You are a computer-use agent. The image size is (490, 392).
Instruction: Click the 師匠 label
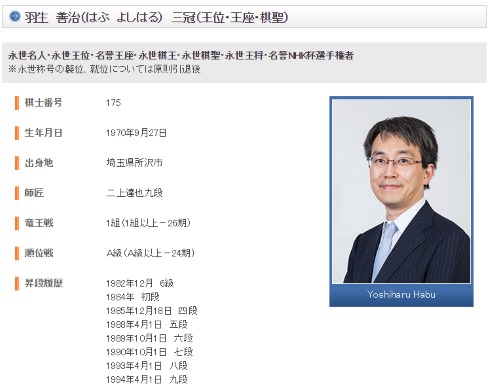[34, 193]
